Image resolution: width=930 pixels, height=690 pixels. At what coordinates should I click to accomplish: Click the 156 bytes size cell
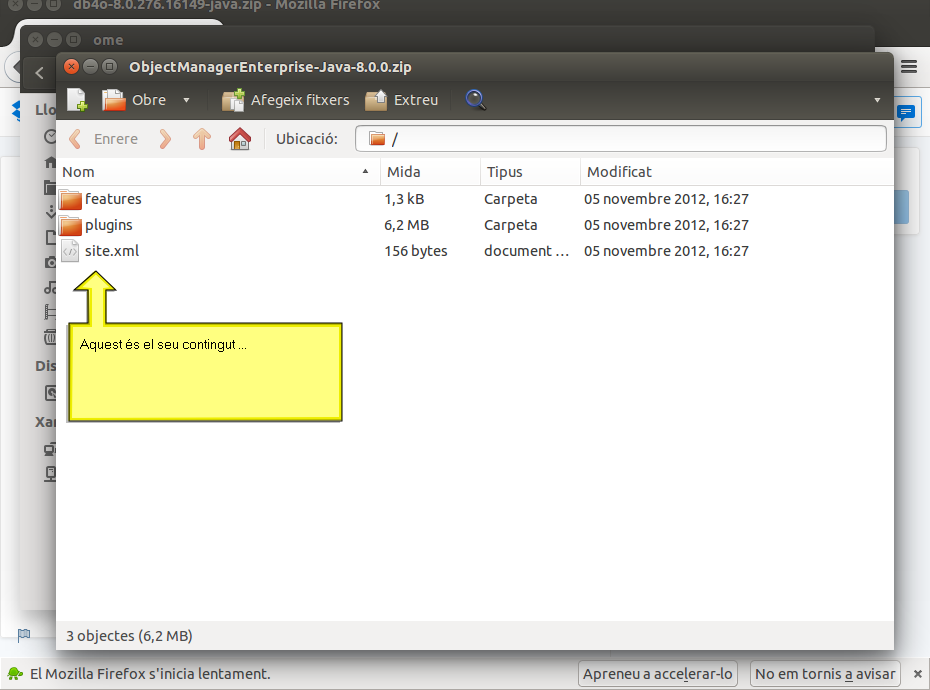(x=416, y=251)
